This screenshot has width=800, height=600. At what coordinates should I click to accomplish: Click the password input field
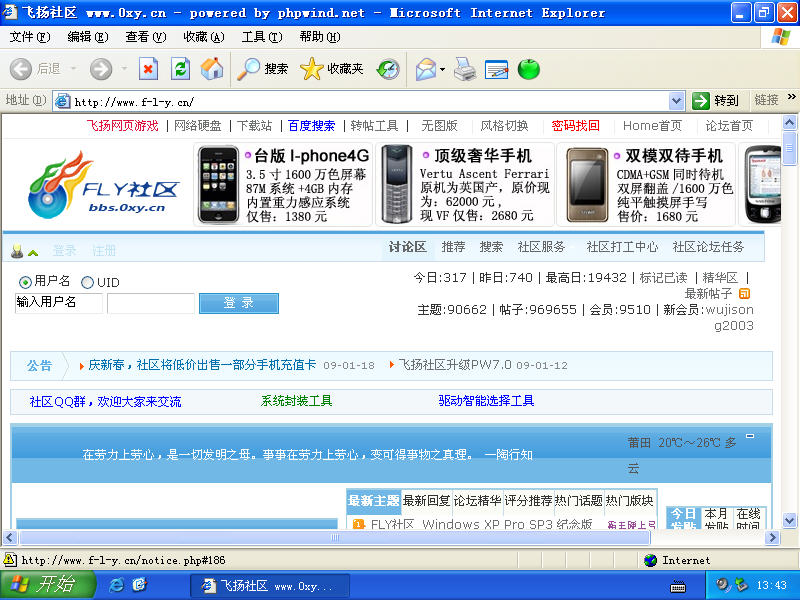(151, 303)
